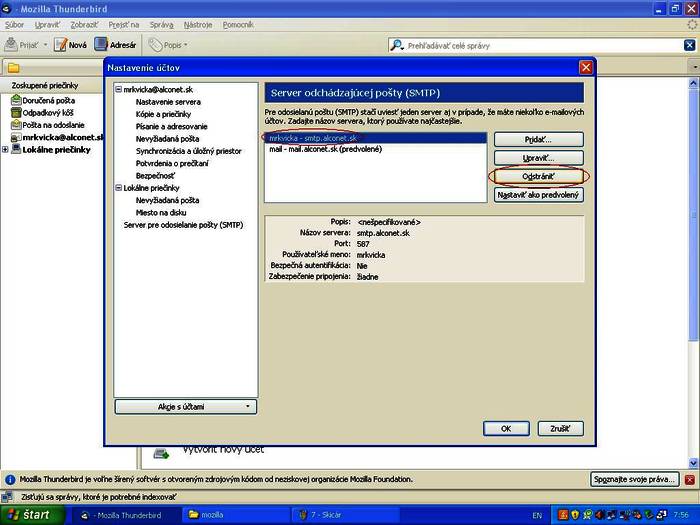
Task: Click the Pridať... button
Action: [x=538, y=139]
